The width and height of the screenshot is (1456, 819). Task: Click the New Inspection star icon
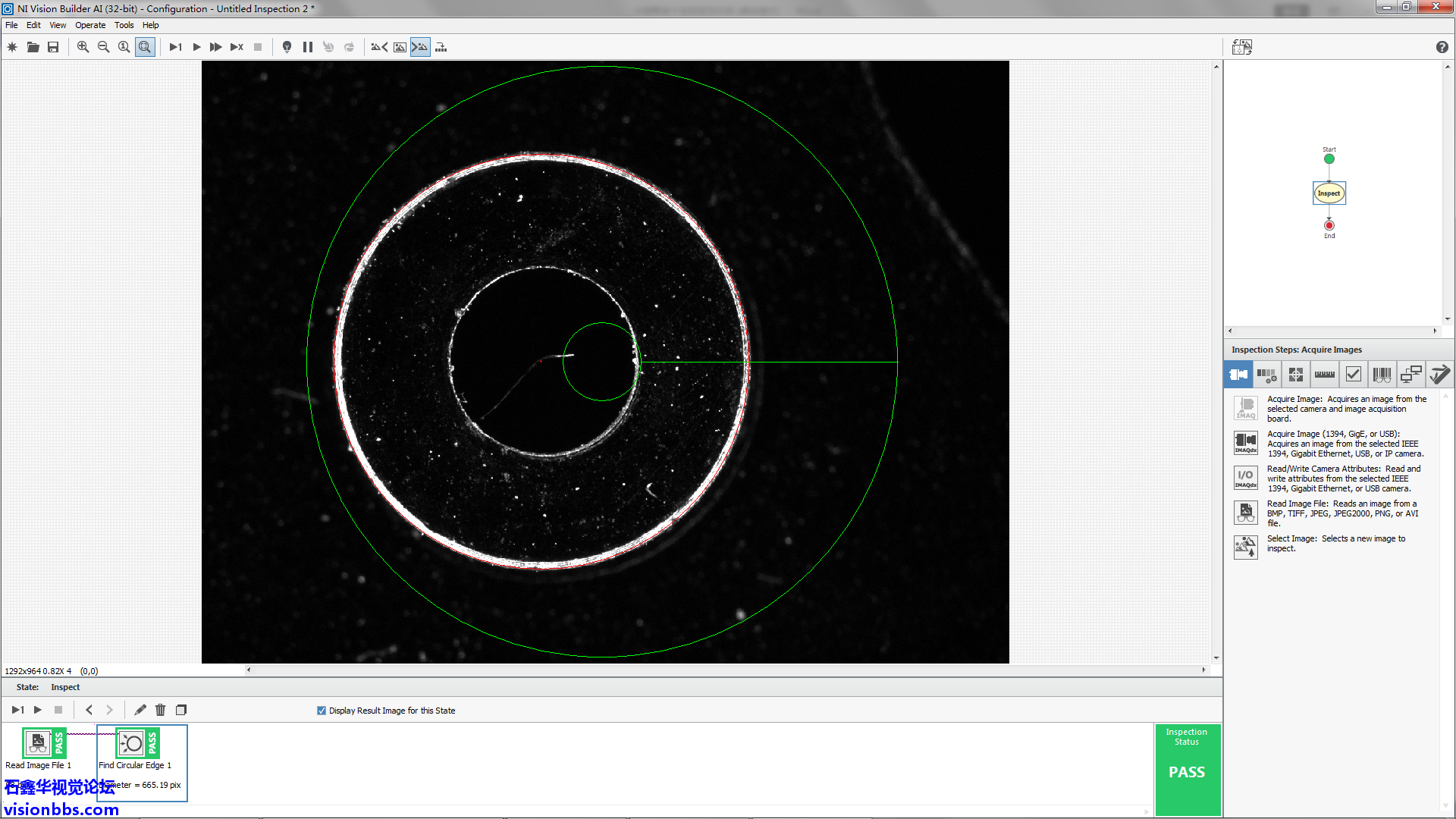[12, 47]
